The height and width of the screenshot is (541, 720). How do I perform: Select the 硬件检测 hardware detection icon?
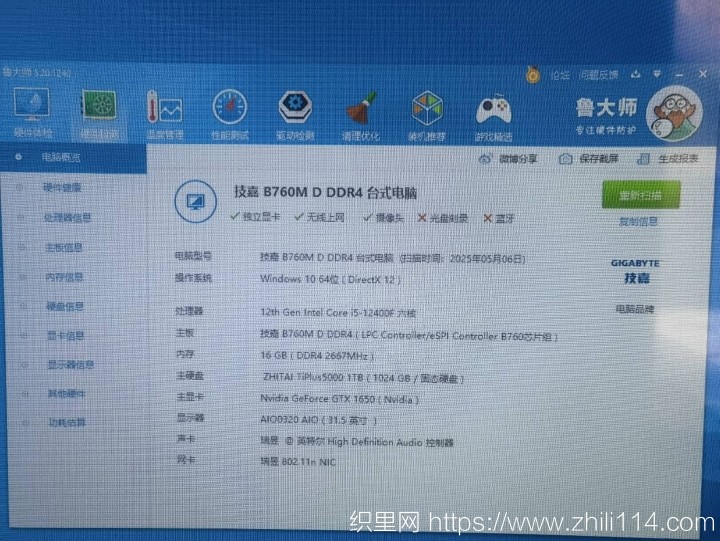99,113
